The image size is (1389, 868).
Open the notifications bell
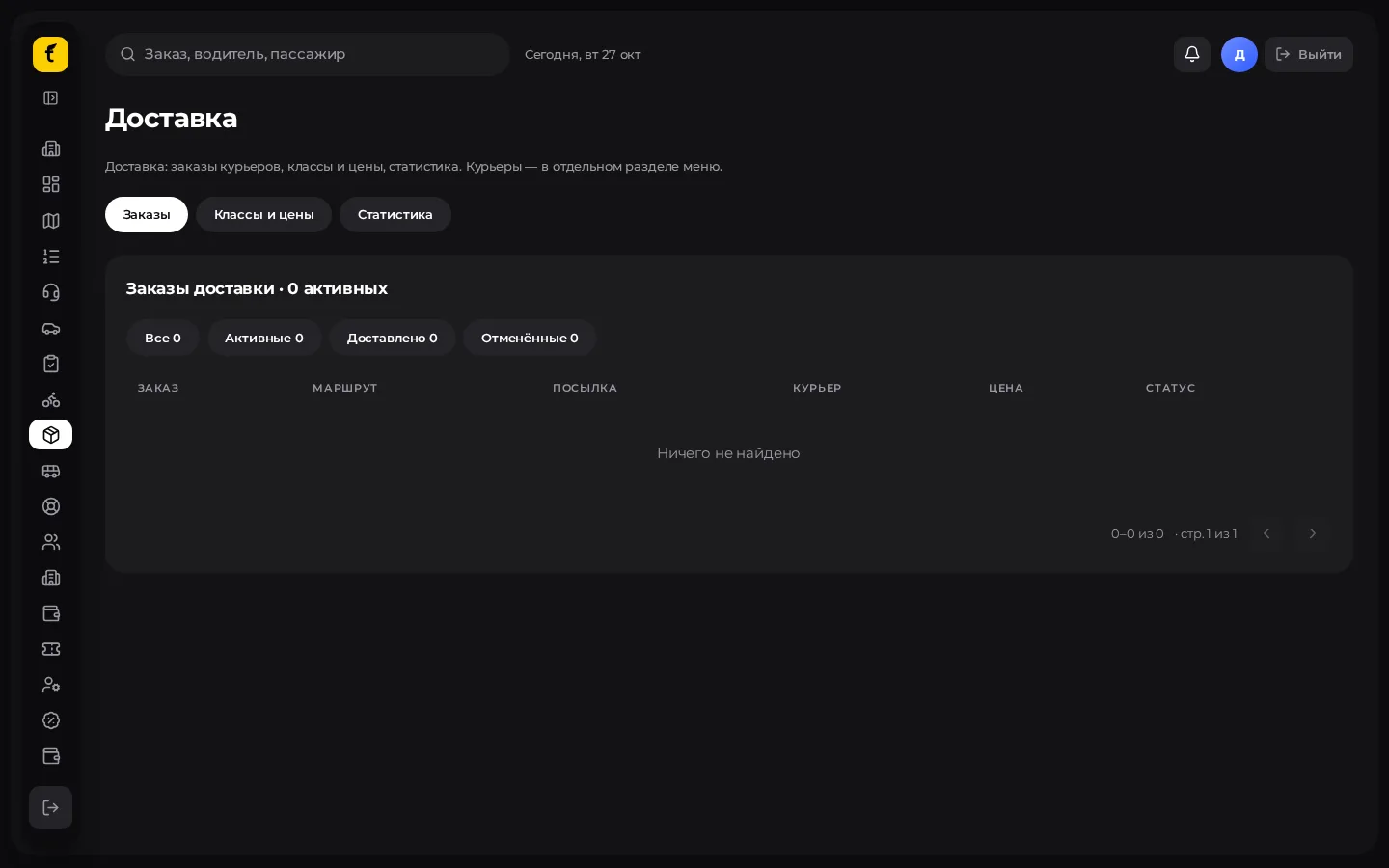coord(1192,54)
